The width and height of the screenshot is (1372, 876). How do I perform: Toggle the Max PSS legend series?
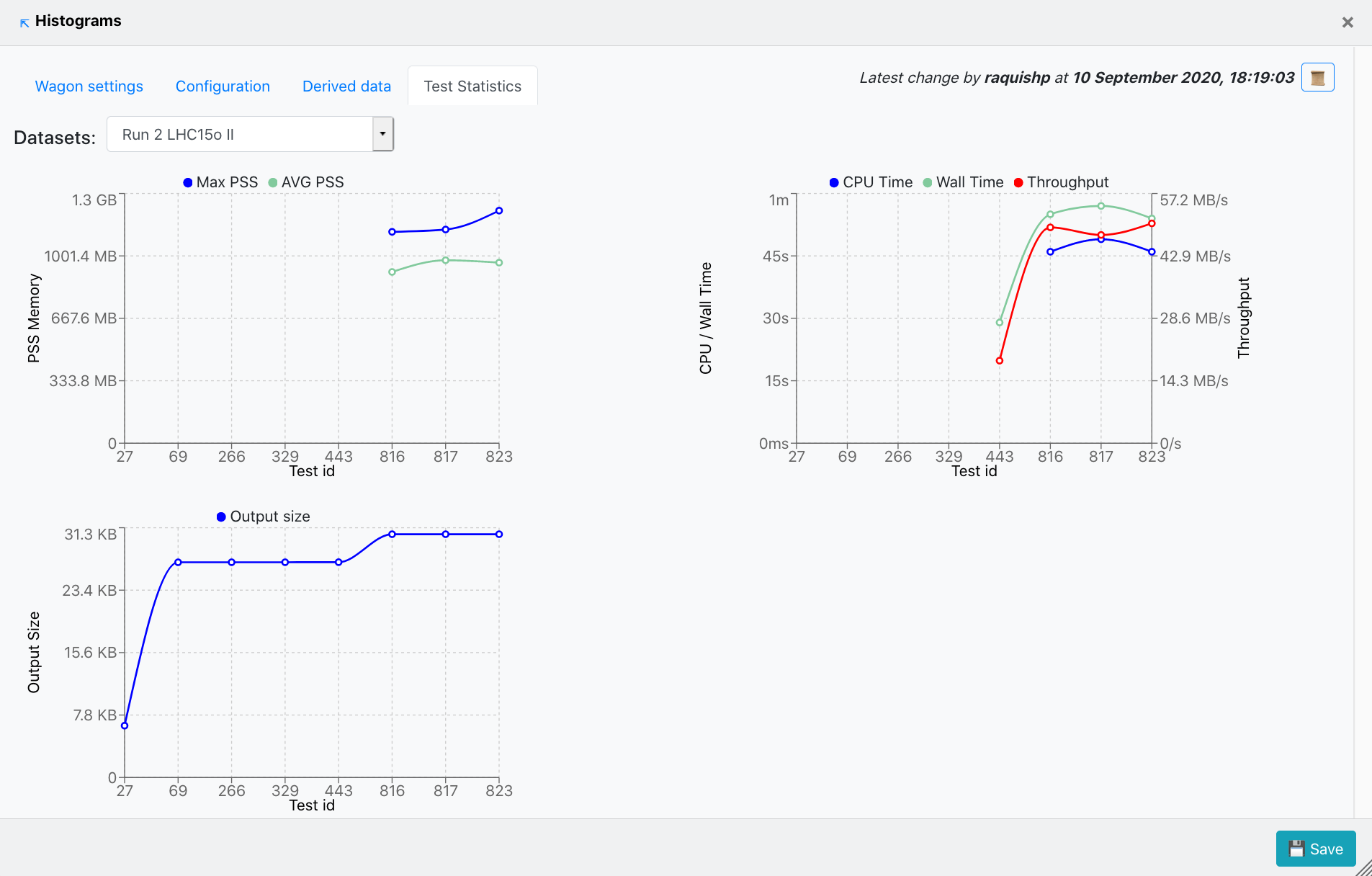pyautogui.click(x=220, y=182)
